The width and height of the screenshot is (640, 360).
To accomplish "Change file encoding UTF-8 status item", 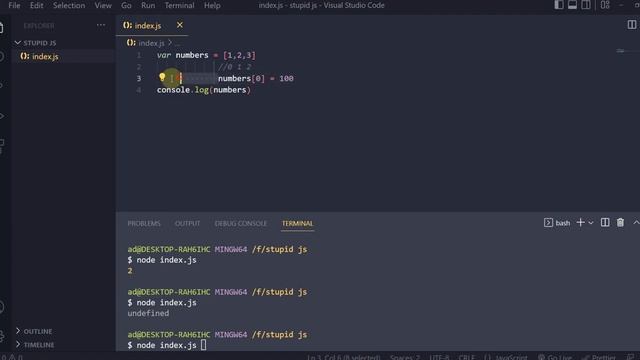I will [x=439, y=357].
